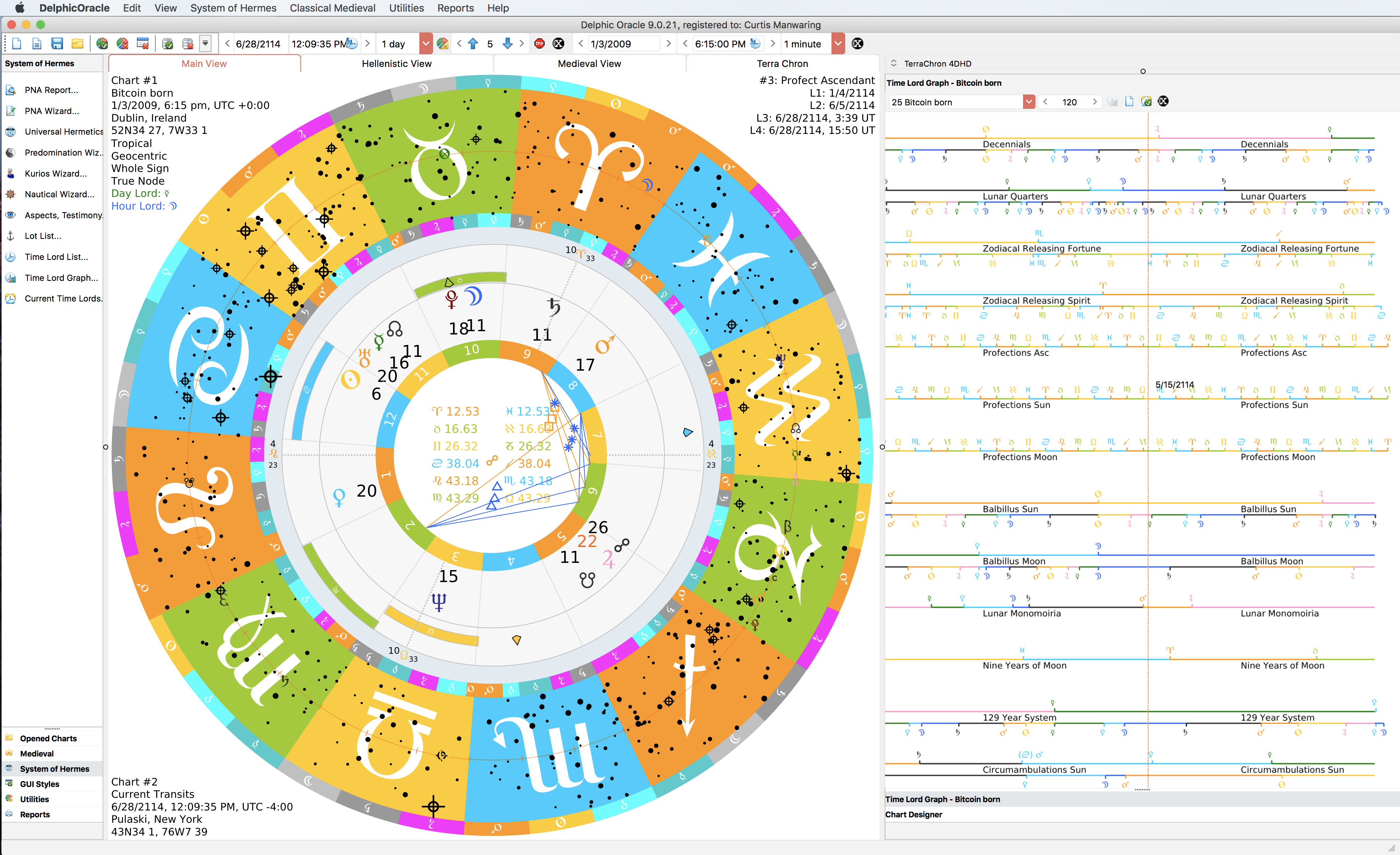Click the 1/3/2009 natal date field
The width and height of the screenshot is (1400, 855).
pos(623,44)
